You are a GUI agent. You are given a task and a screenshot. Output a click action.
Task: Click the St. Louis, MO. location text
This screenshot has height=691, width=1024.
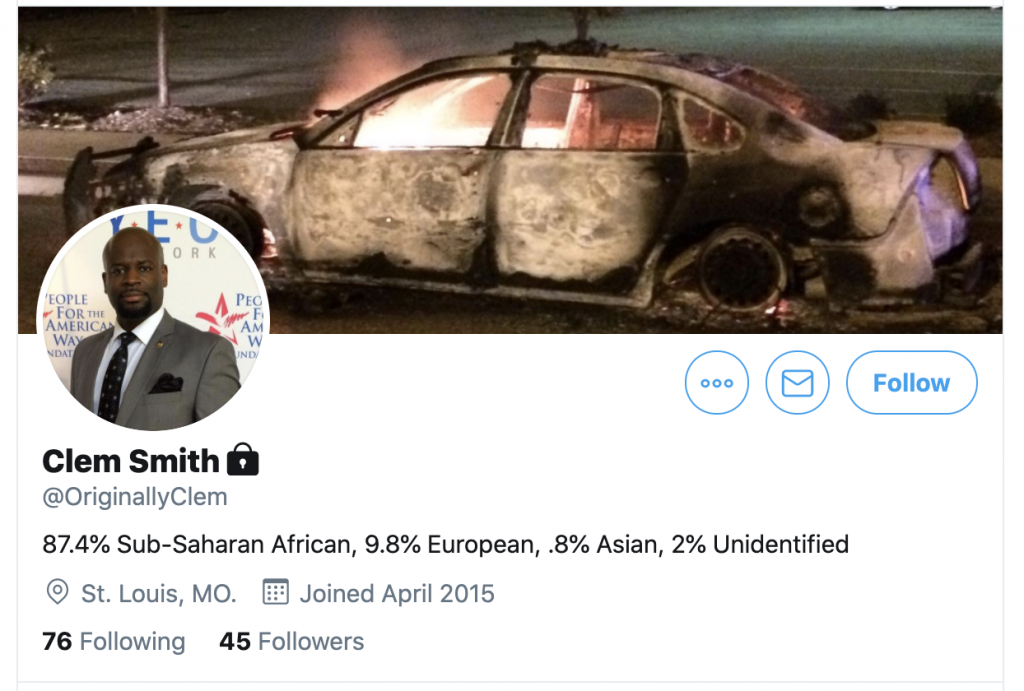pyautogui.click(x=159, y=593)
